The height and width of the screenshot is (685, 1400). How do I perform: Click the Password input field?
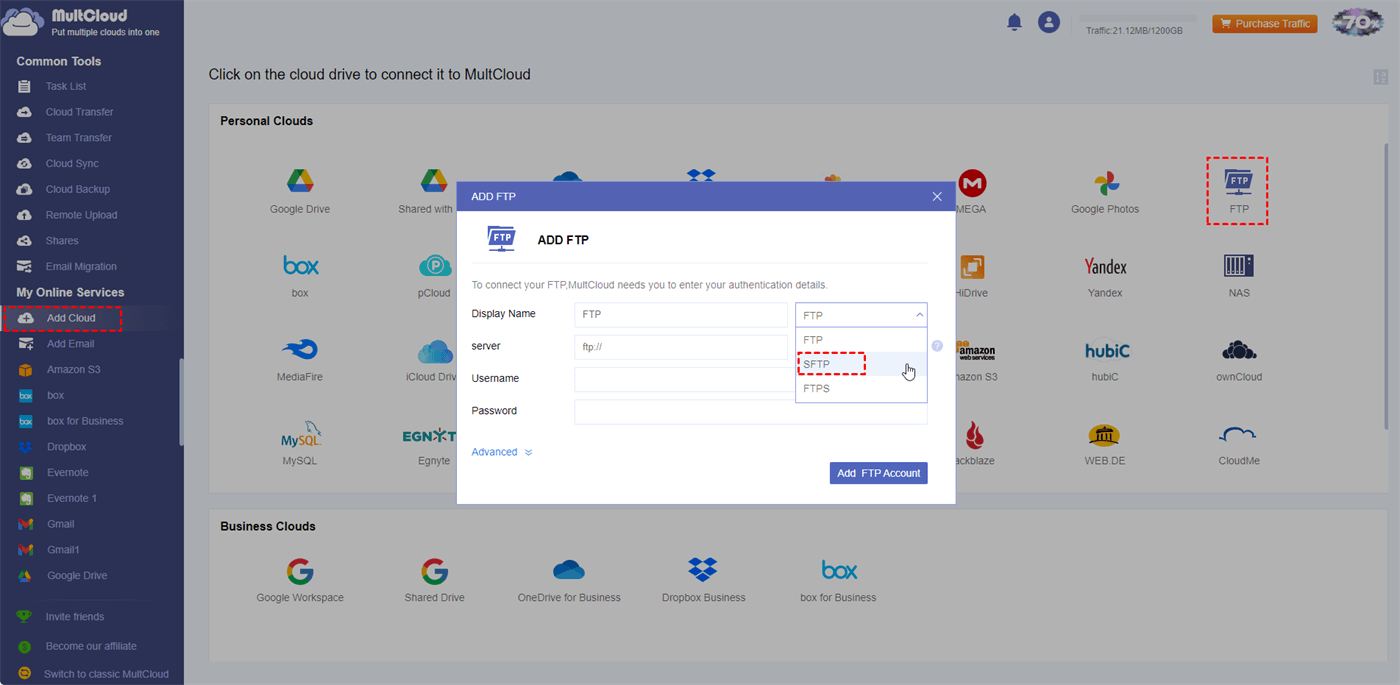tap(751, 412)
